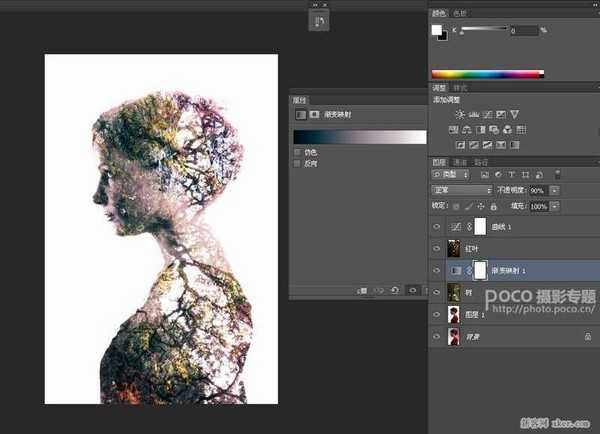This screenshot has width=600, height=434.
Task: Enable the 反向 (Reverse) checkbox
Action: 297,163
